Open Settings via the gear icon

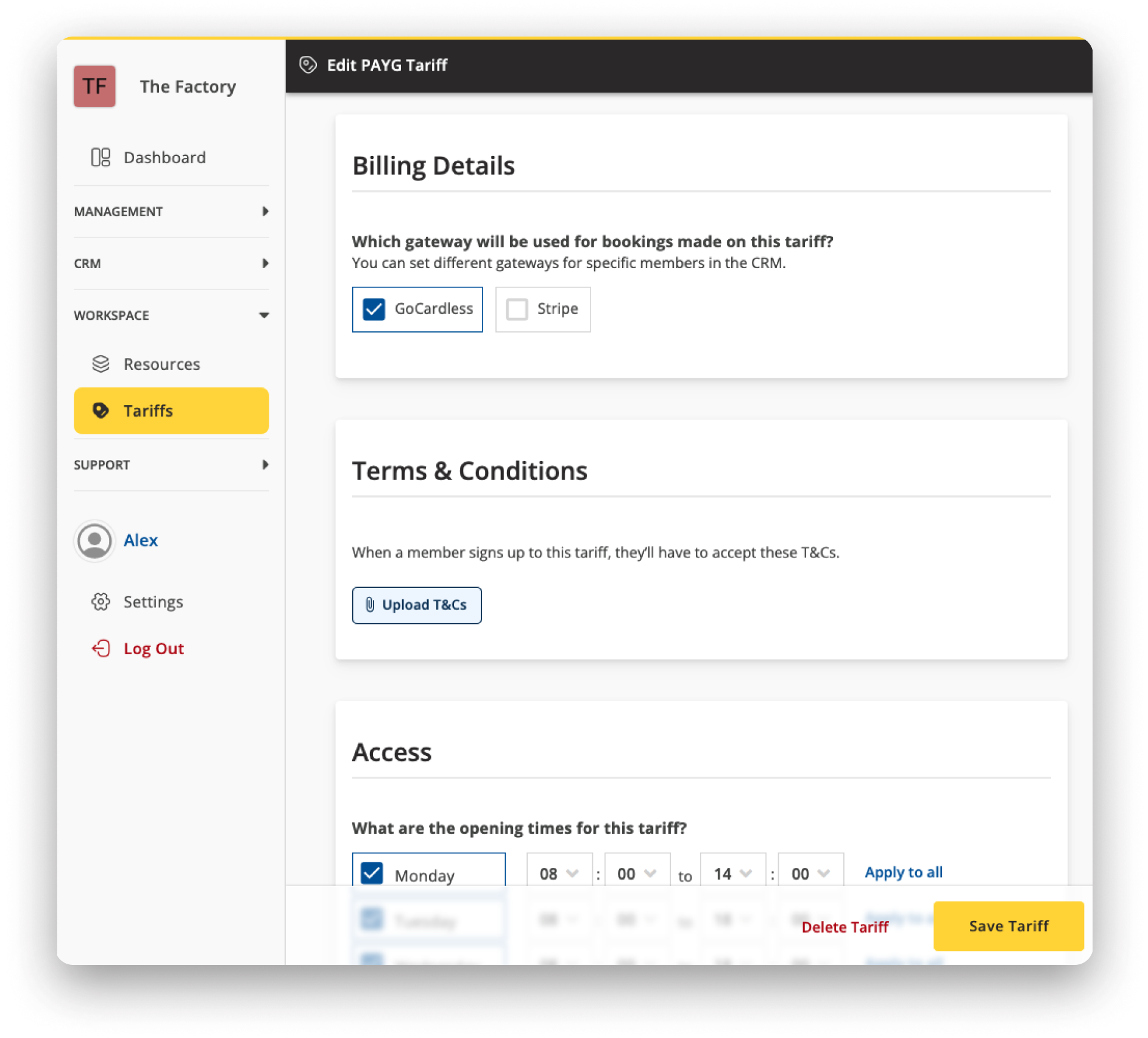101,602
